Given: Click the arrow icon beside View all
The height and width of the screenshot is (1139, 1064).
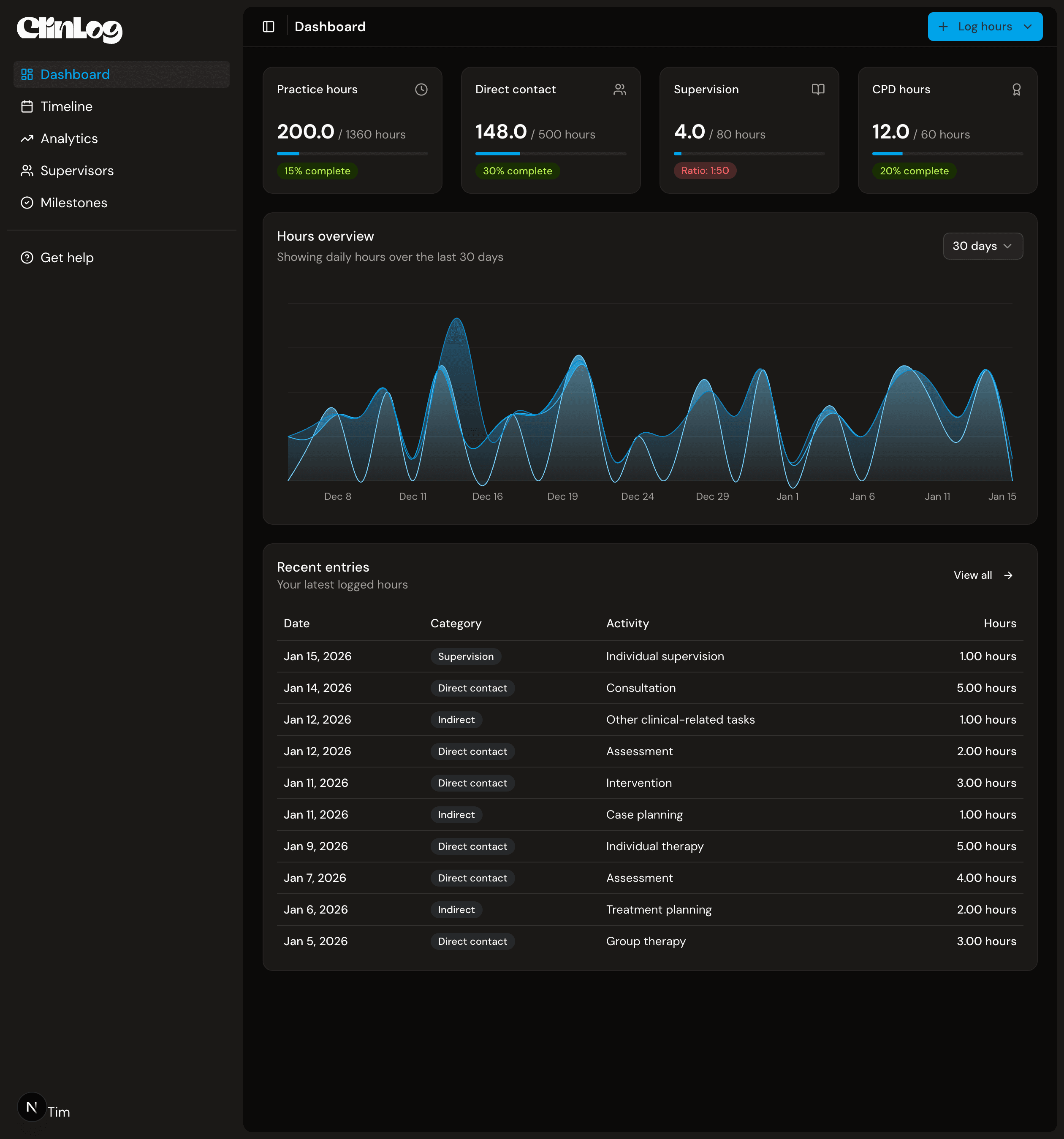Looking at the screenshot, I should 1008,575.
